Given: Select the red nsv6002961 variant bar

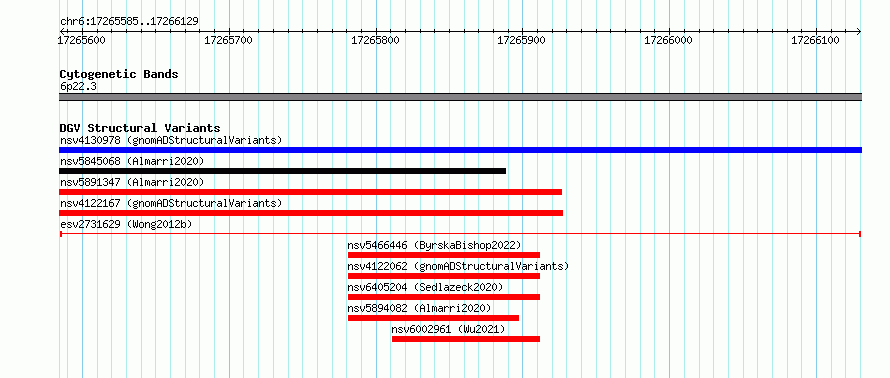Looking at the screenshot, I should click(466, 339).
